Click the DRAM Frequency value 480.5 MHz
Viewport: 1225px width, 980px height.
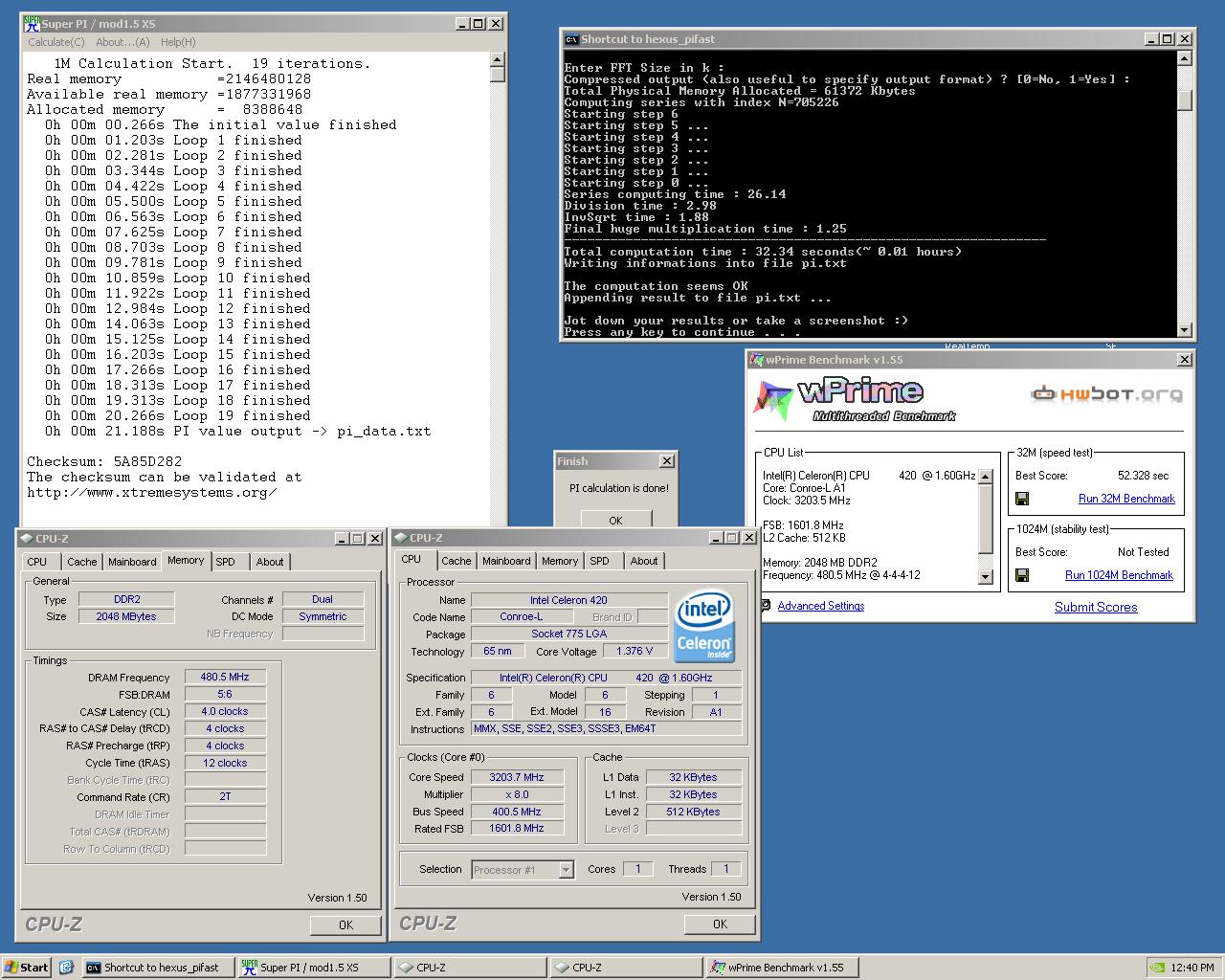click(225, 677)
